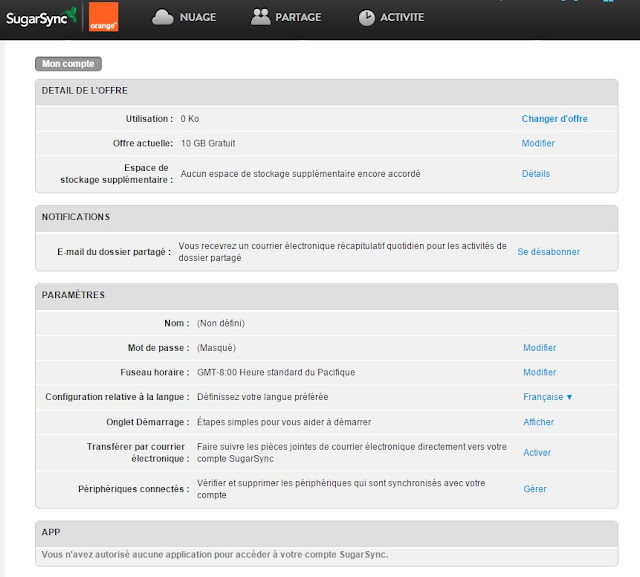The width and height of the screenshot is (640, 577).
Task: Click Se désabonner for shared folder emails
Action: (549, 252)
